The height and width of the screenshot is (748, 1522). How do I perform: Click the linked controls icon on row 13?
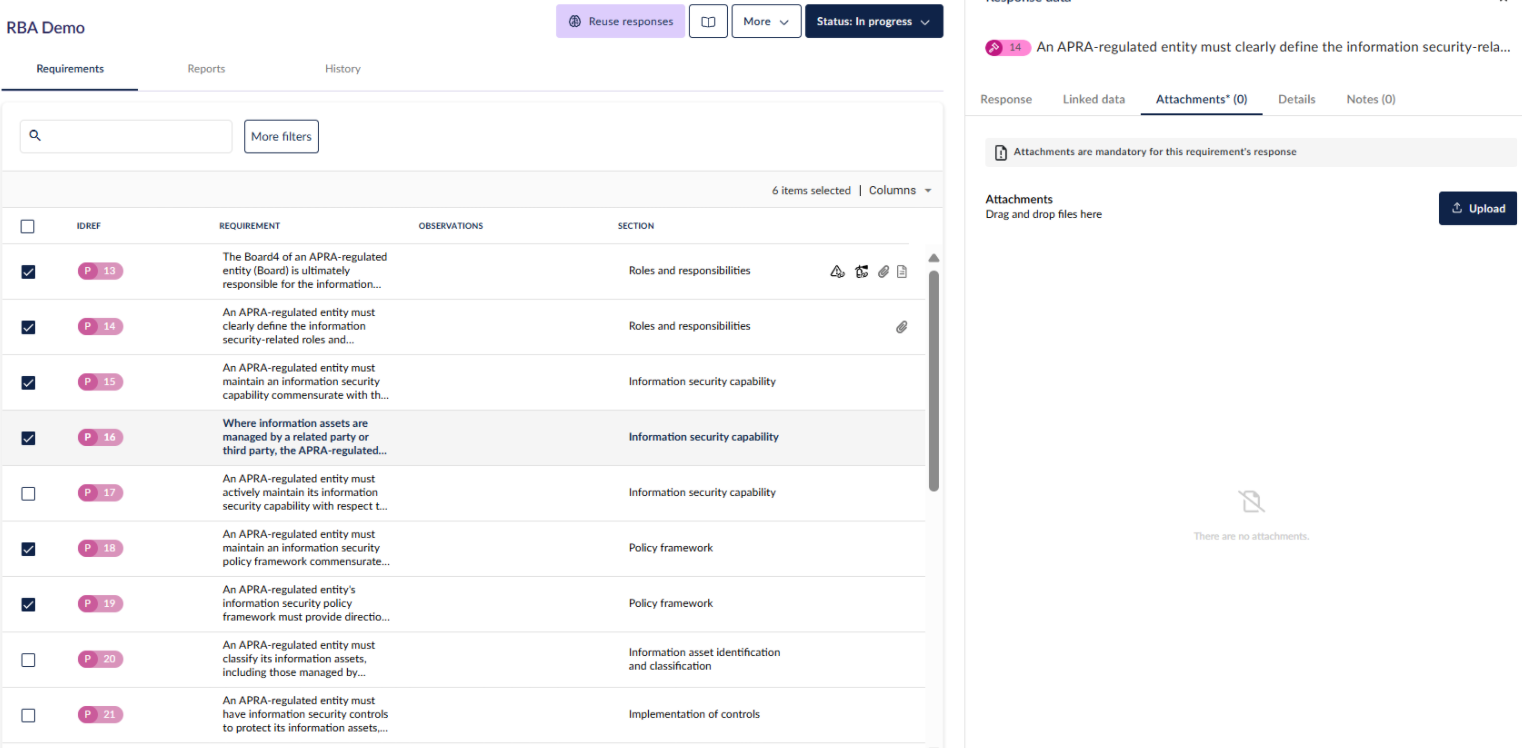[x=862, y=271]
